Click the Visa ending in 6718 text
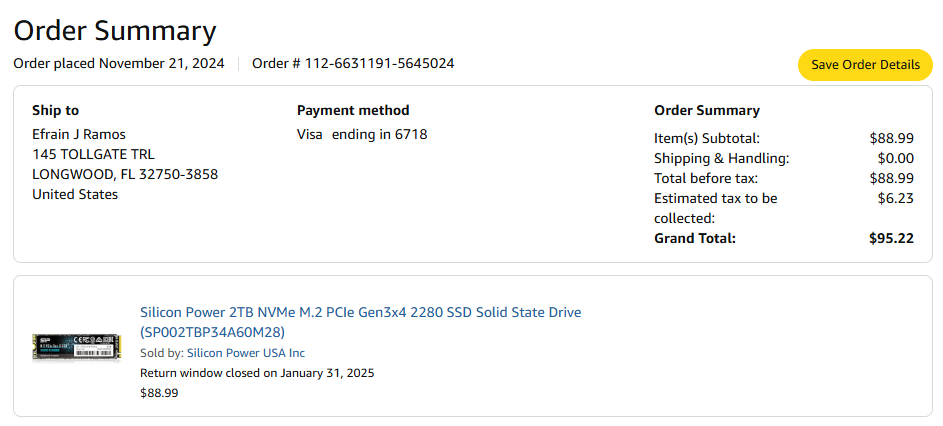 click(x=362, y=134)
